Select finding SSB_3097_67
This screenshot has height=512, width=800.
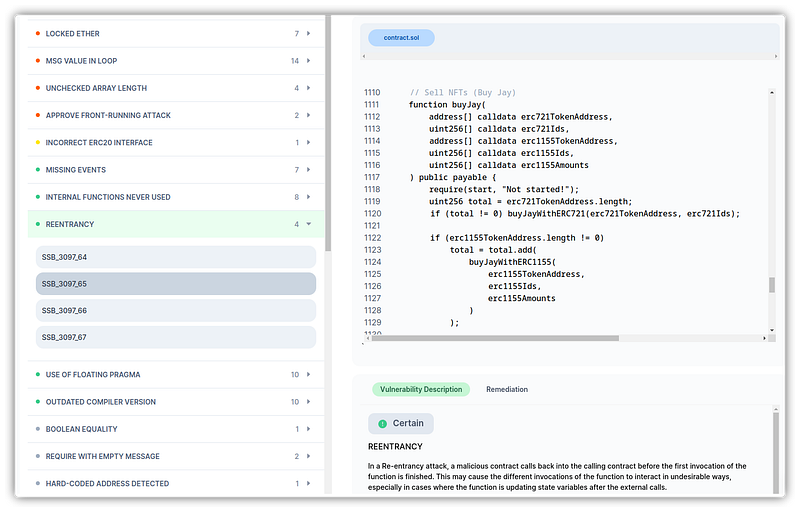click(176, 338)
